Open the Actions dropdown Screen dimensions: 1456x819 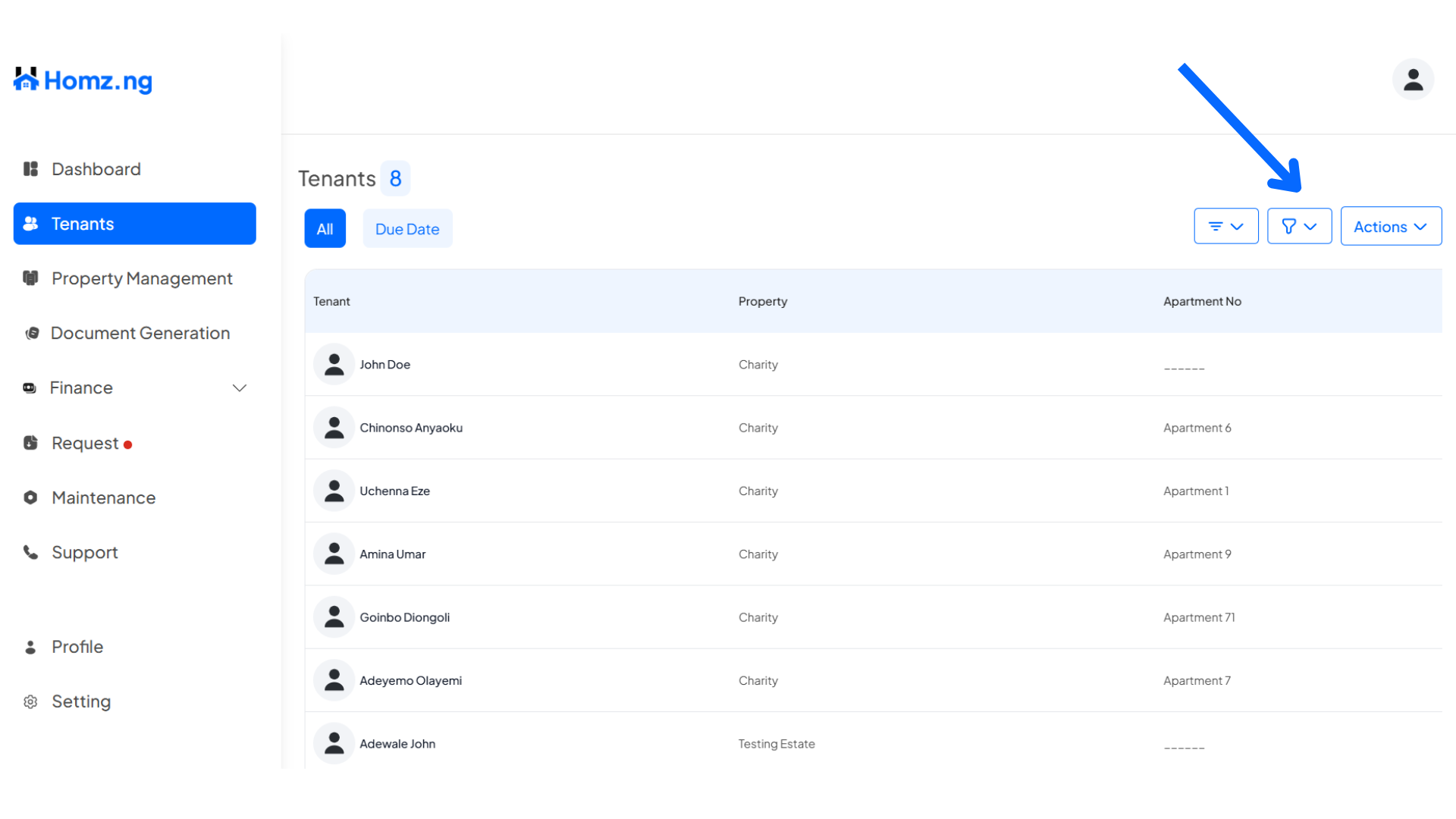tap(1391, 226)
